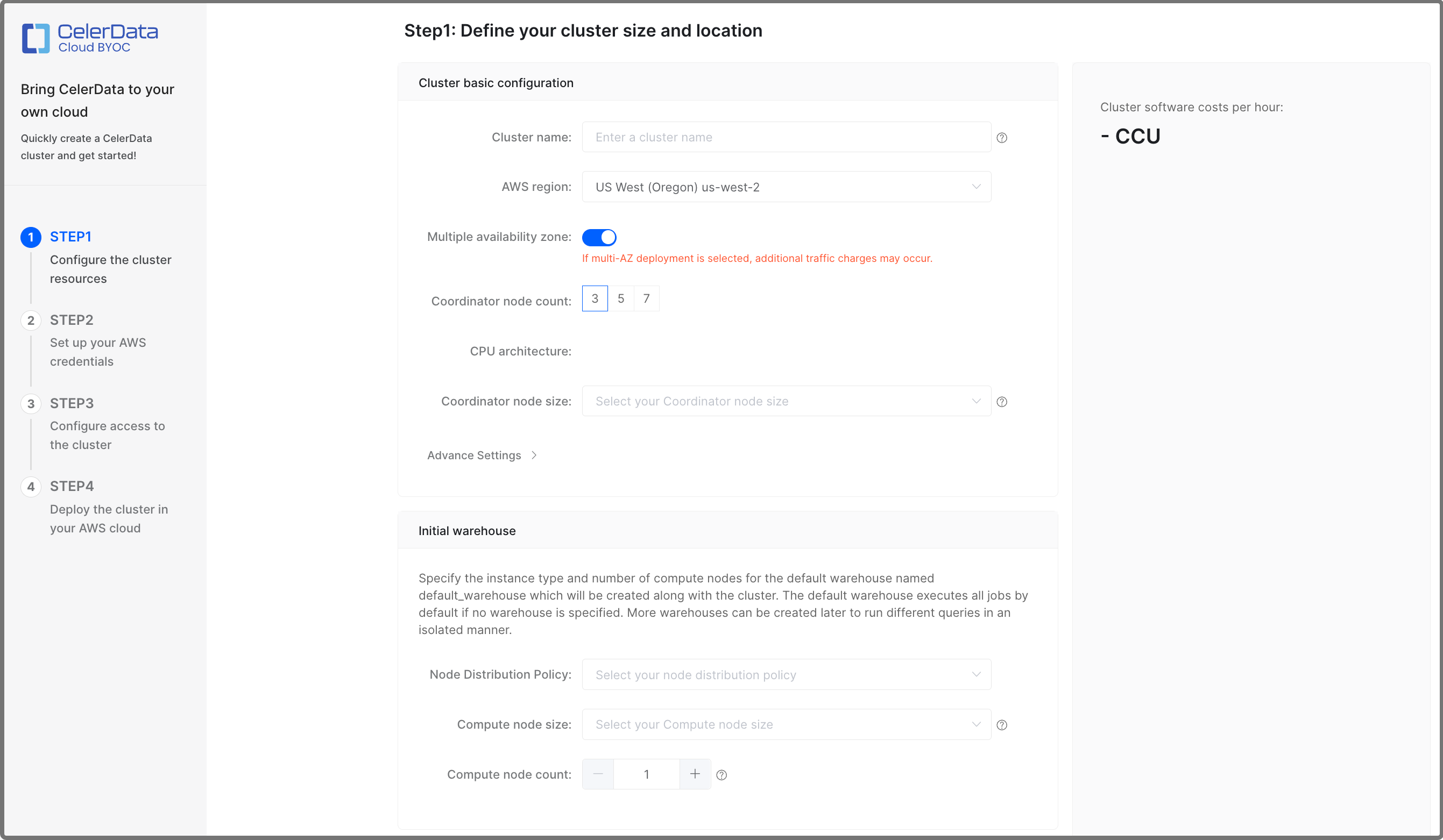Click the CelerData logo icon
The width and height of the screenshot is (1443, 840).
36,38
